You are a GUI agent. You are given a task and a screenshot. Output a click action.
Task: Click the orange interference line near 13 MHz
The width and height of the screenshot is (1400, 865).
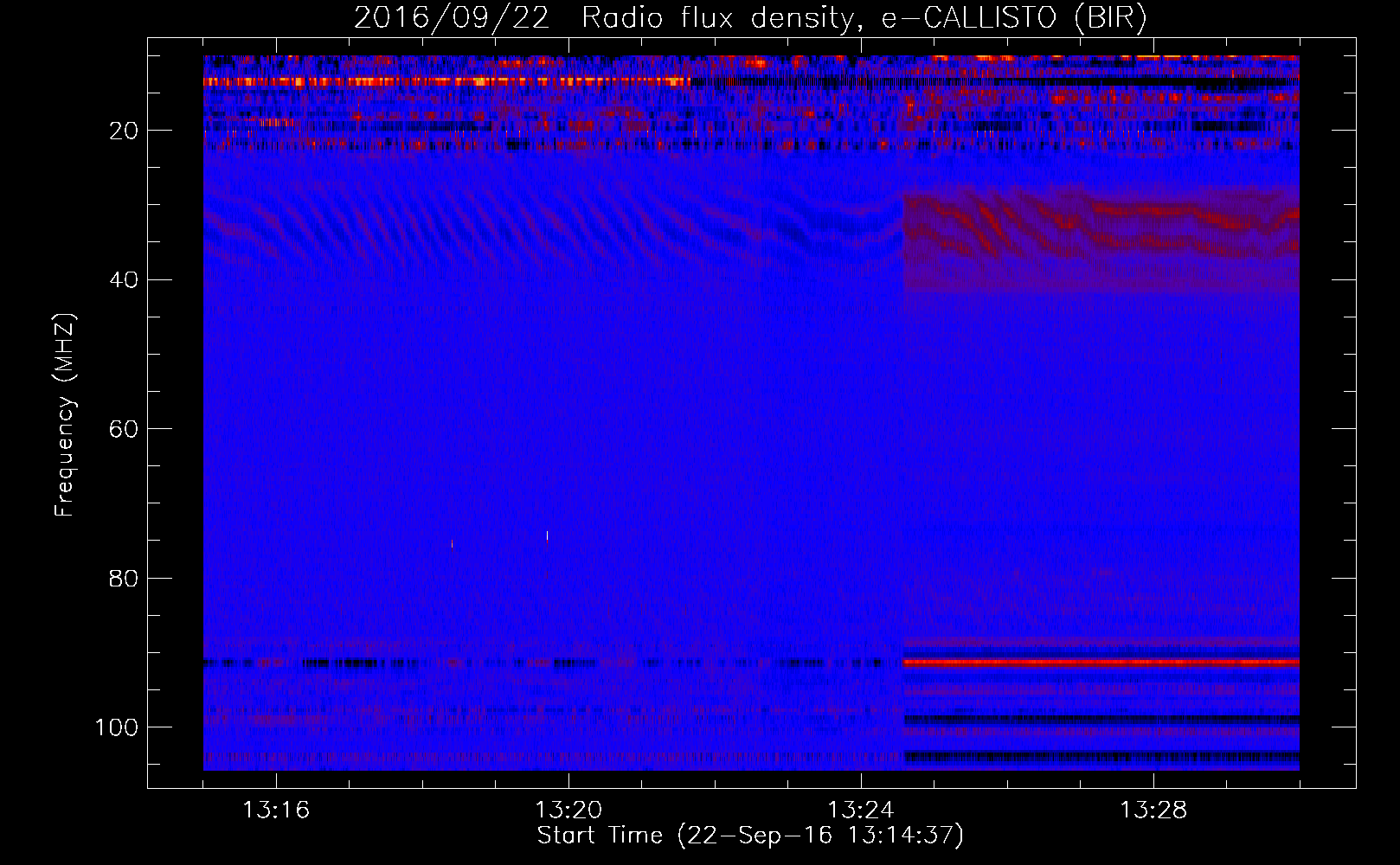point(446,81)
